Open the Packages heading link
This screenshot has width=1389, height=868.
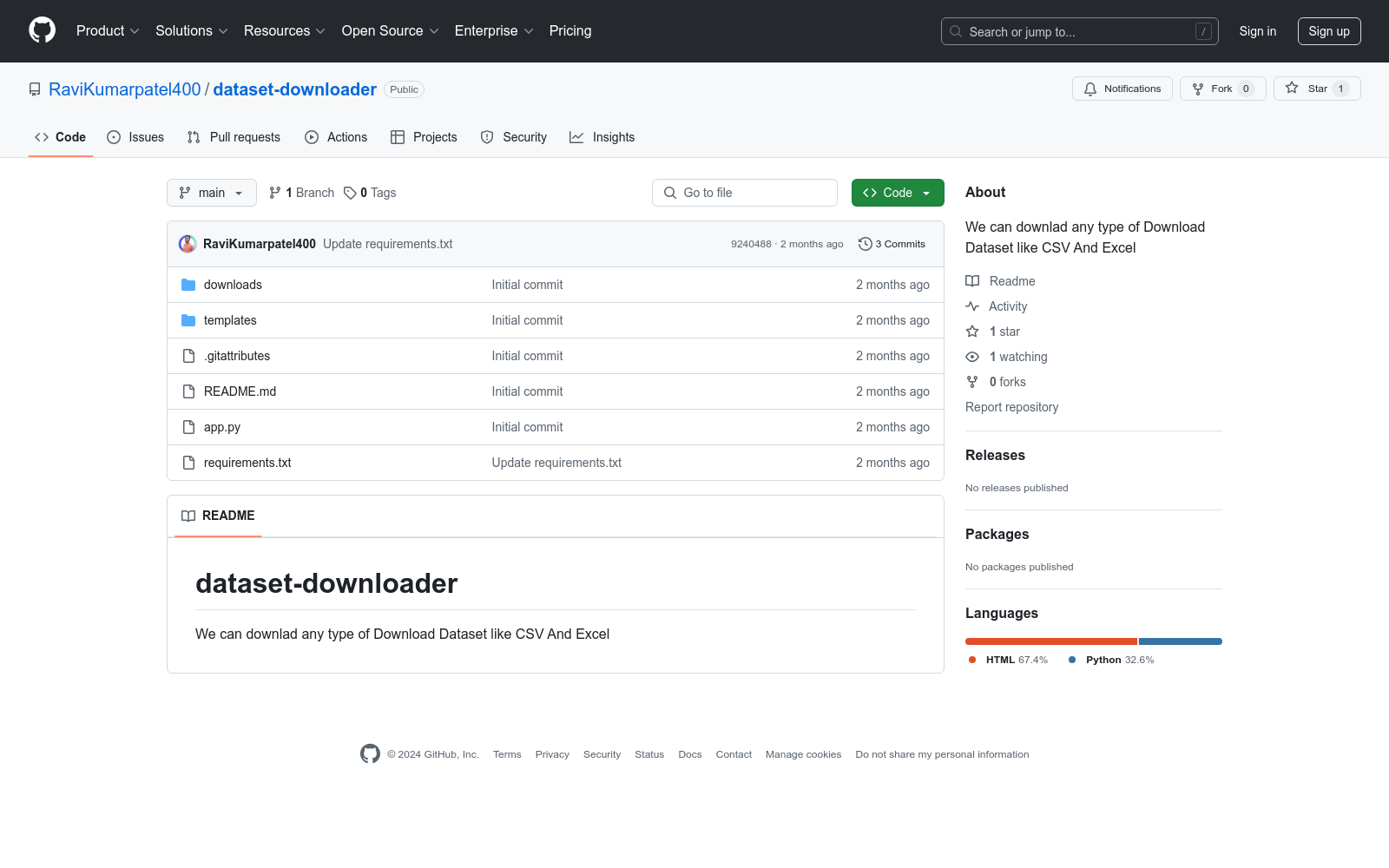click(x=997, y=534)
